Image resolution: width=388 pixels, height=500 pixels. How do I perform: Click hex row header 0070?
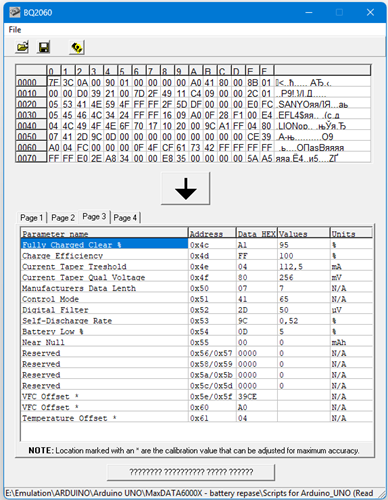(31, 158)
